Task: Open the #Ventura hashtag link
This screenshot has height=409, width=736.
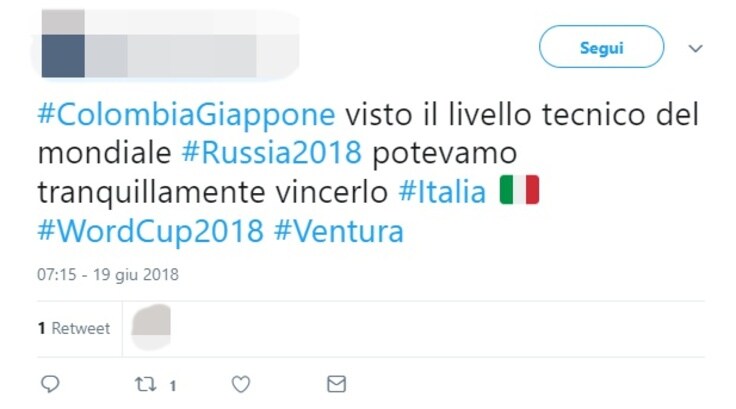Action: [x=339, y=231]
